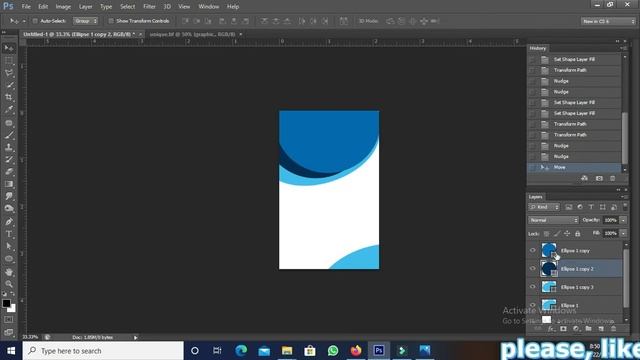Select the Eyedropper tool

point(9,109)
